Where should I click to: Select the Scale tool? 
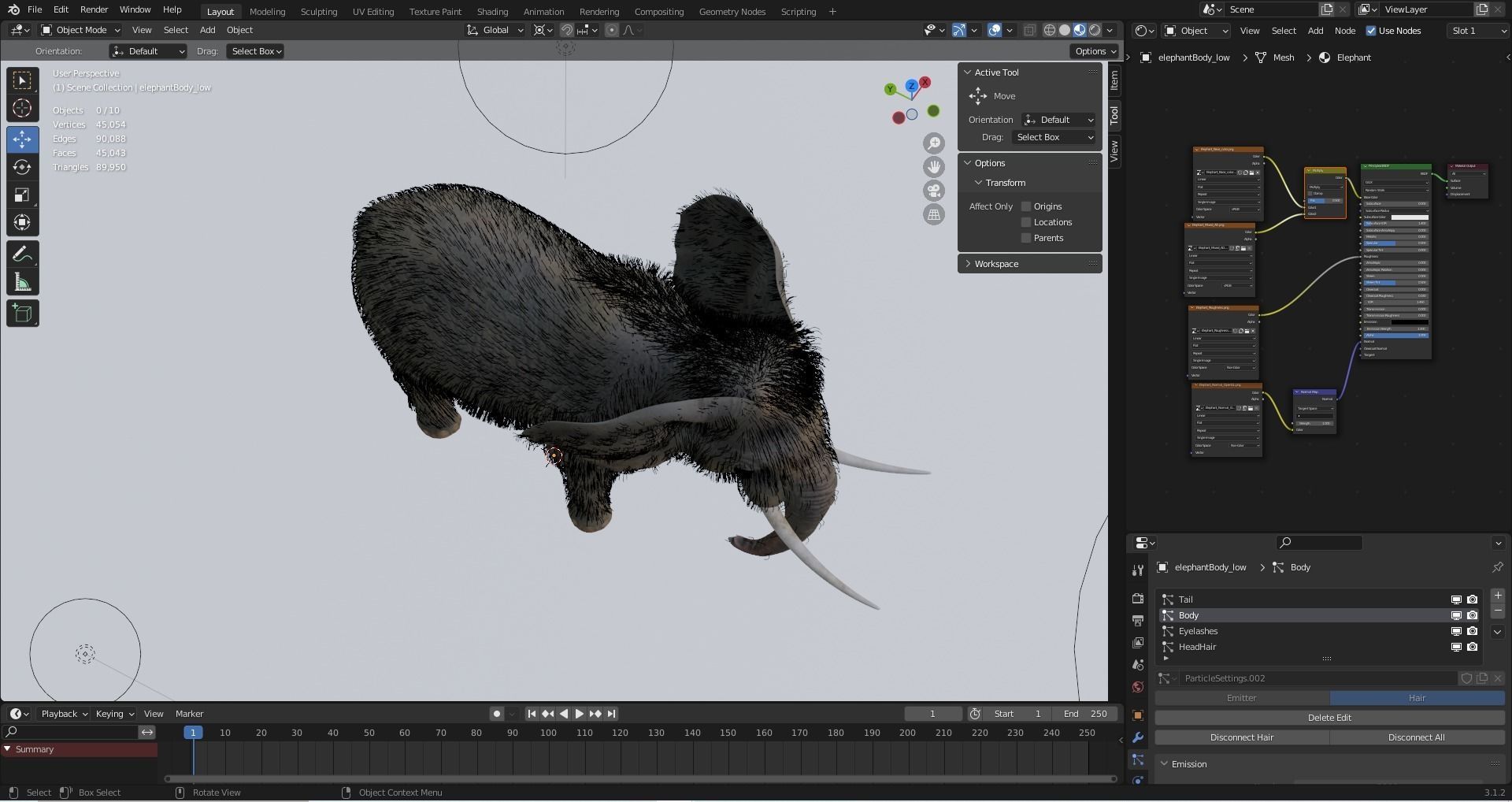(x=22, y=195)
